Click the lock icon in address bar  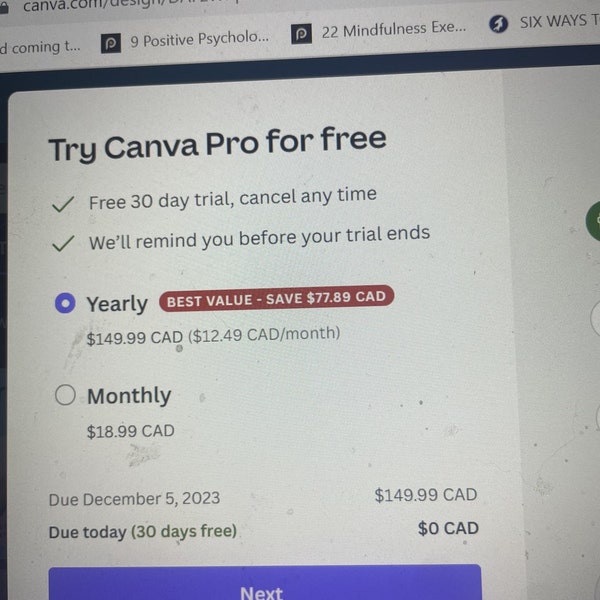(3, 8)
